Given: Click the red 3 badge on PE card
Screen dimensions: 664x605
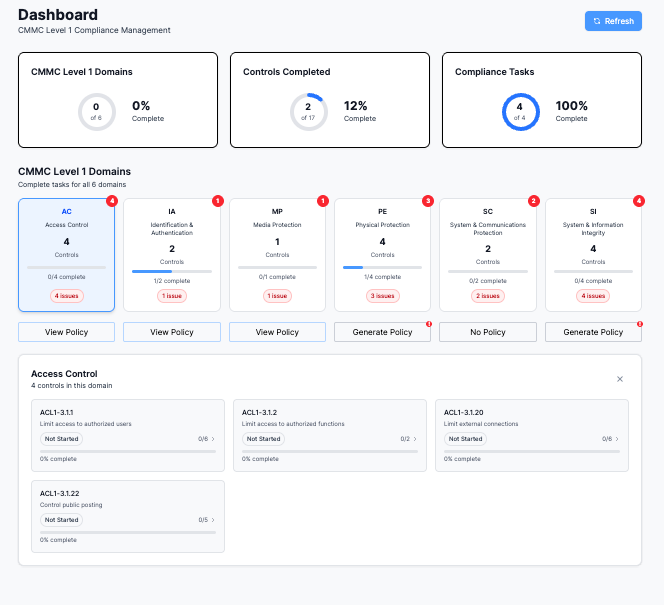Looking at the screenshot, I should click(x=428, y=201).
